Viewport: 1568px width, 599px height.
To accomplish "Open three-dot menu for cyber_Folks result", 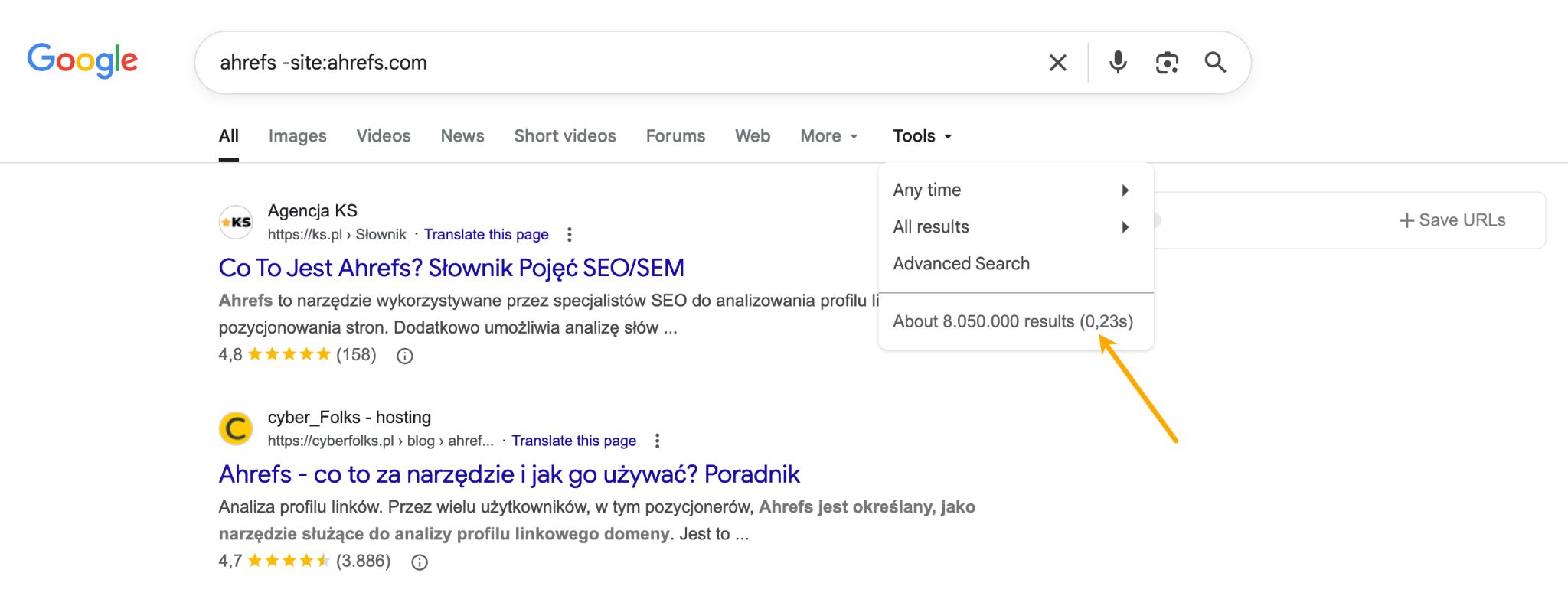I will [657, 441].
